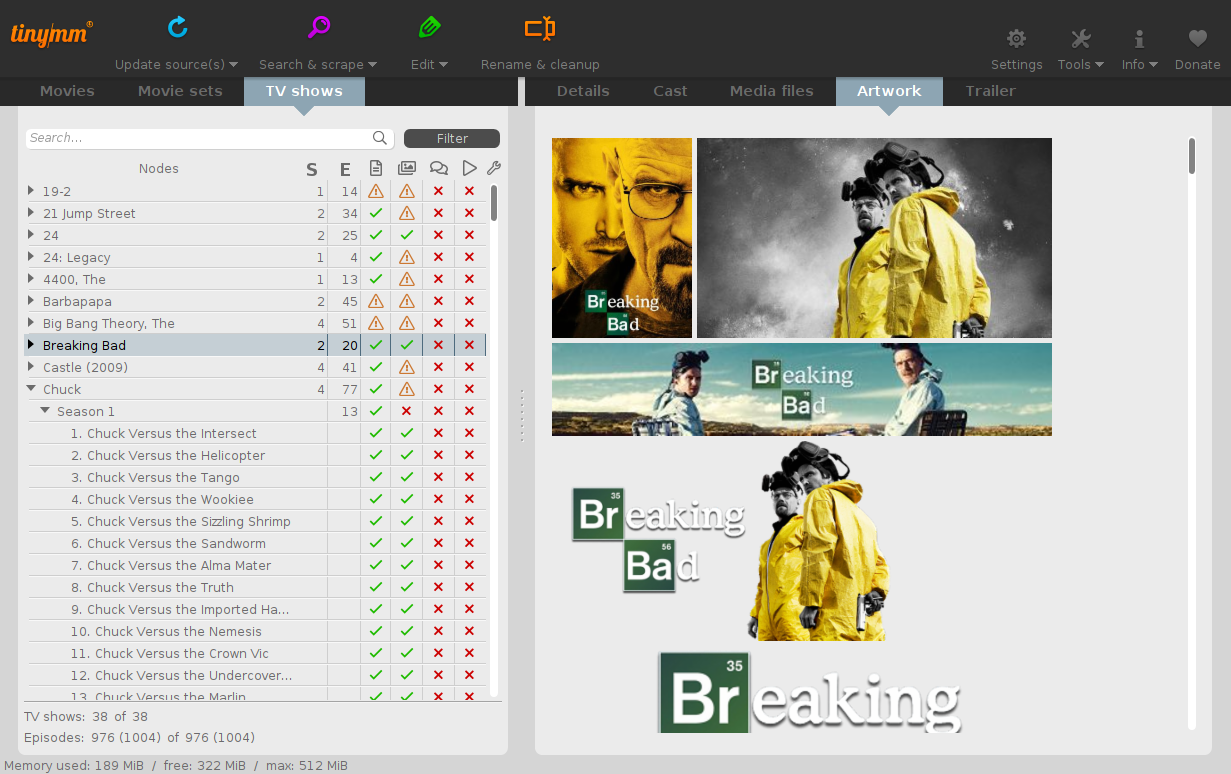The height and width of the screenshot is (774, 1231).
Task: Click the Update source(s) refresh icon
Action: point(178,27)
